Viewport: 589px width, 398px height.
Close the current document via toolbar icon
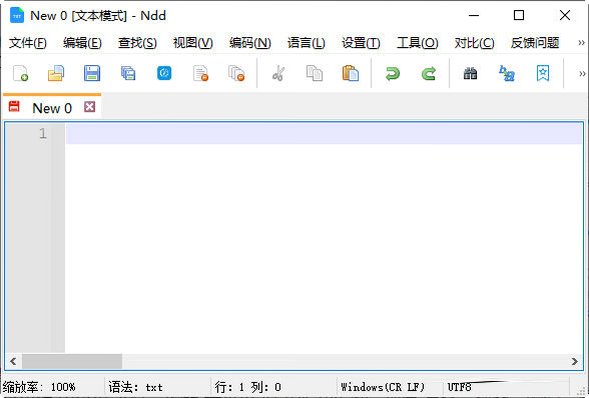point(201,73)
